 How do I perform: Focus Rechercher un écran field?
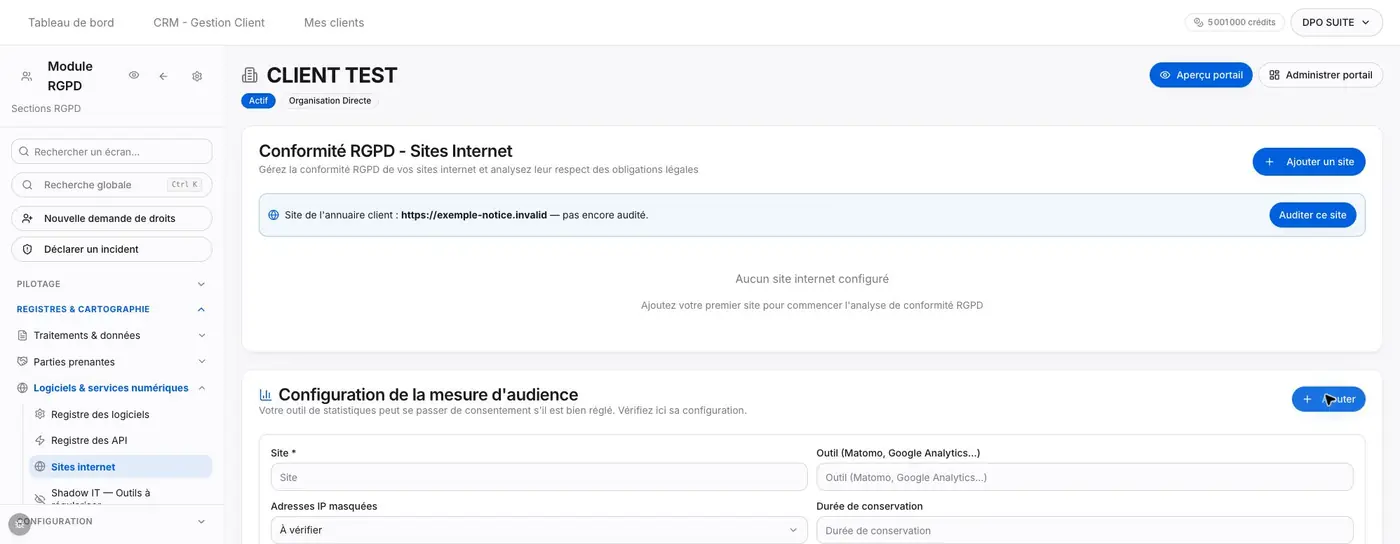click(112, 152)
